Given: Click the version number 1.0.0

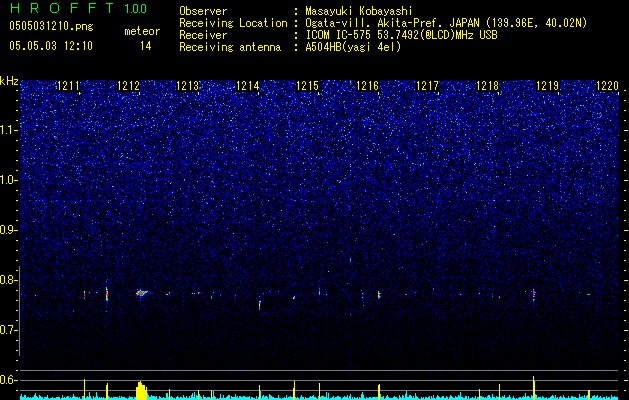Looking at the screenshot, I should pos(135,9).
